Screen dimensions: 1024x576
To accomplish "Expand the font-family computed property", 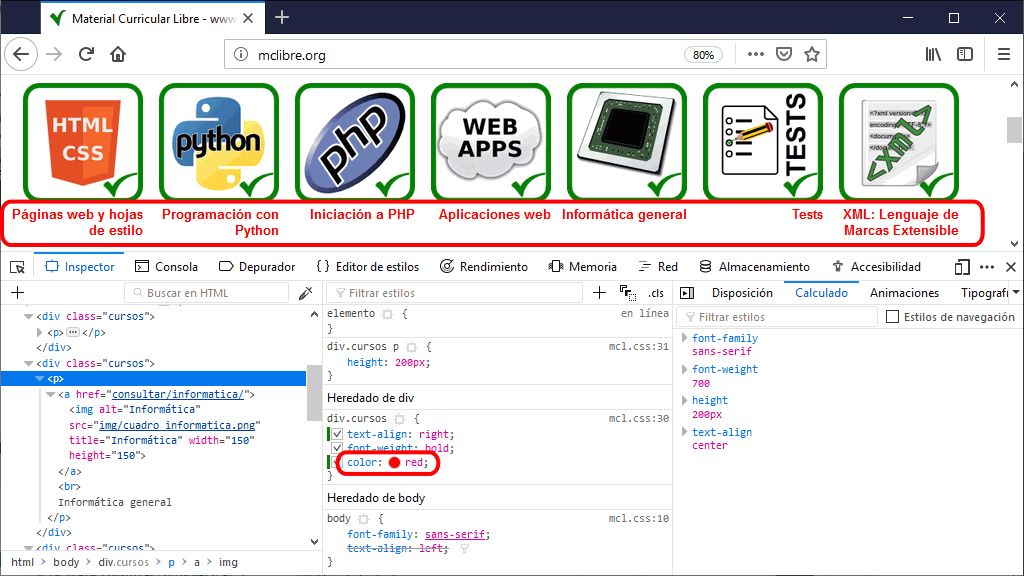I will [x=685, y=338].
